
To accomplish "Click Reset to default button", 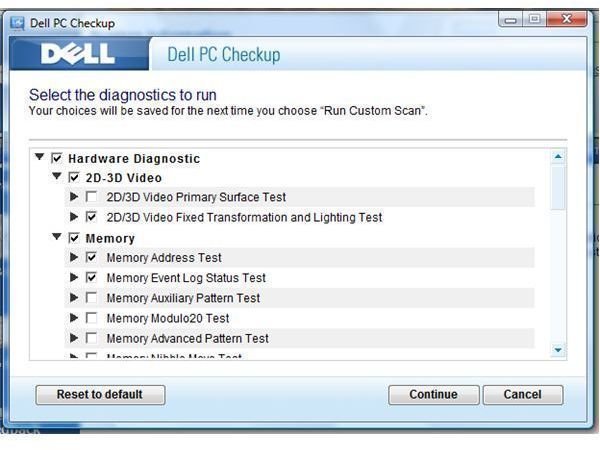I will coord(100,394).
